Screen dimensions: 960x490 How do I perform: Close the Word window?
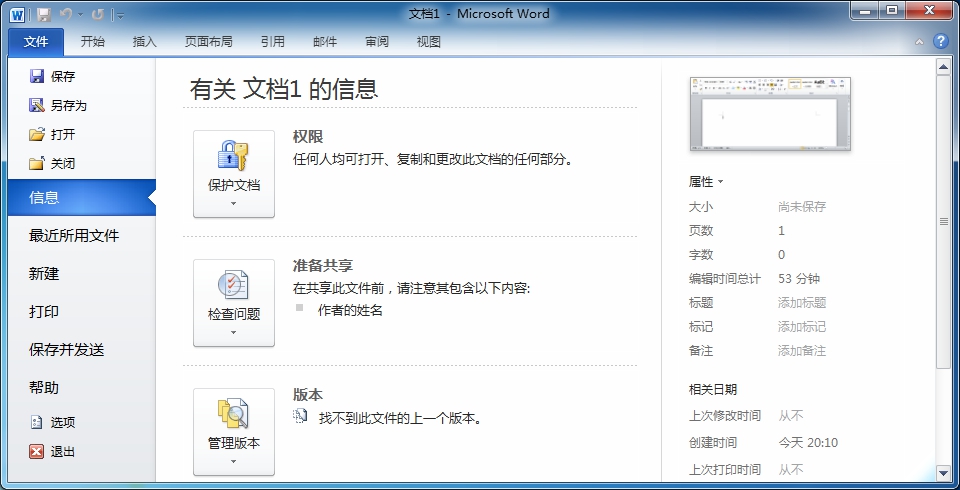coord(930,9)
